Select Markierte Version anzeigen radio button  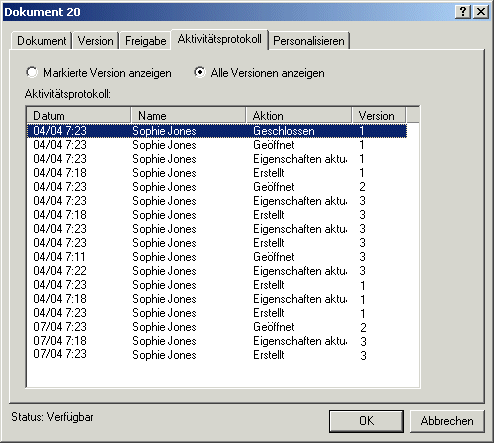click(99, 73)
